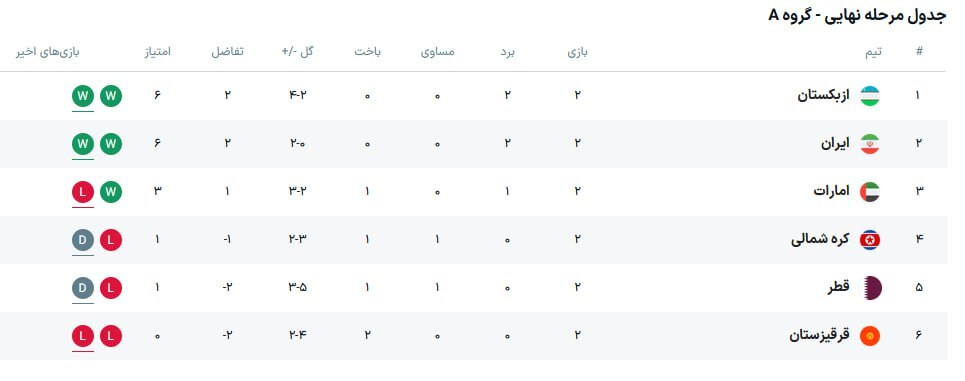The image size is (965, 381).
Task: Open the ازبکستان team name link
Action: 823,96
